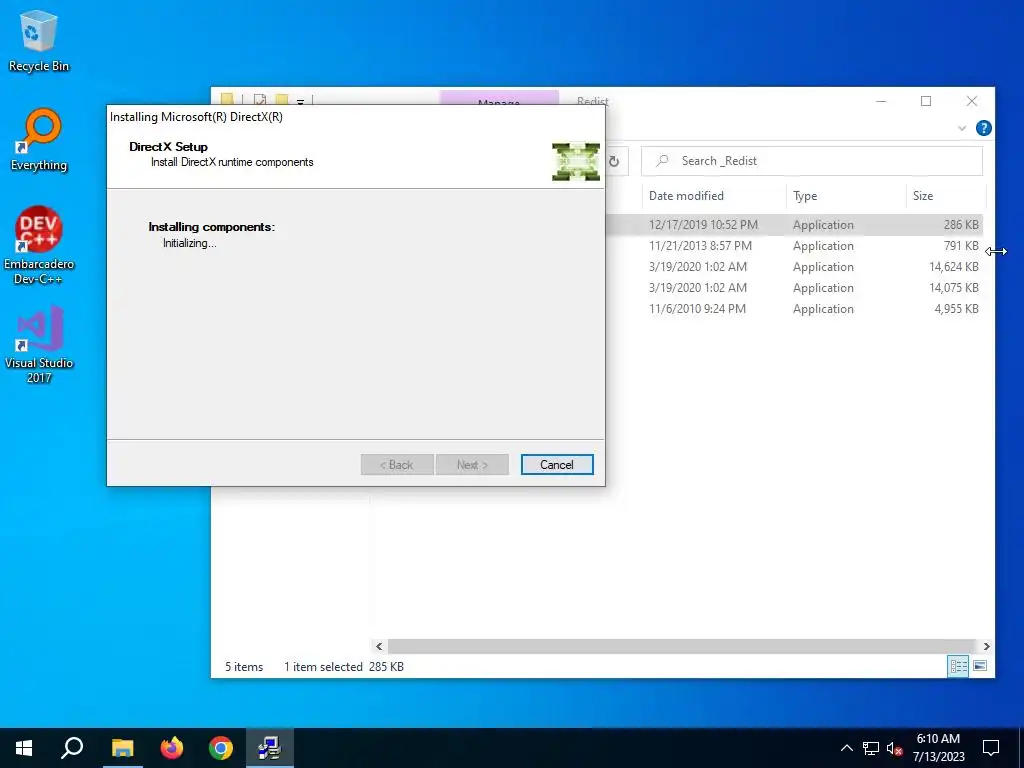This screenshot has width=1024, height=768.
Task: Click the Search _Redist field
Action: pyautogui.click(x=812, y=161)
